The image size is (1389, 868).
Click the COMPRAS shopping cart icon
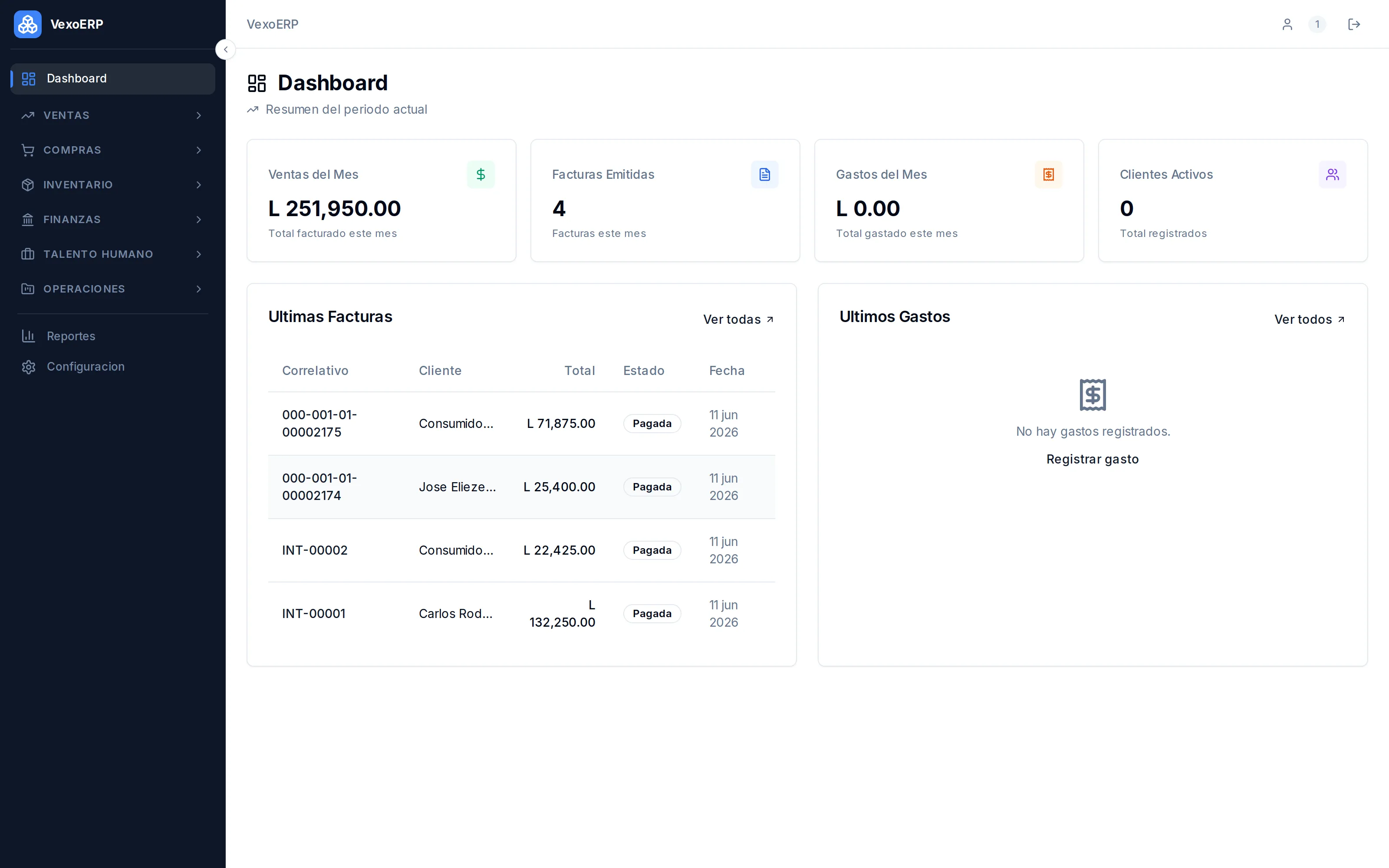pos(27,150)
